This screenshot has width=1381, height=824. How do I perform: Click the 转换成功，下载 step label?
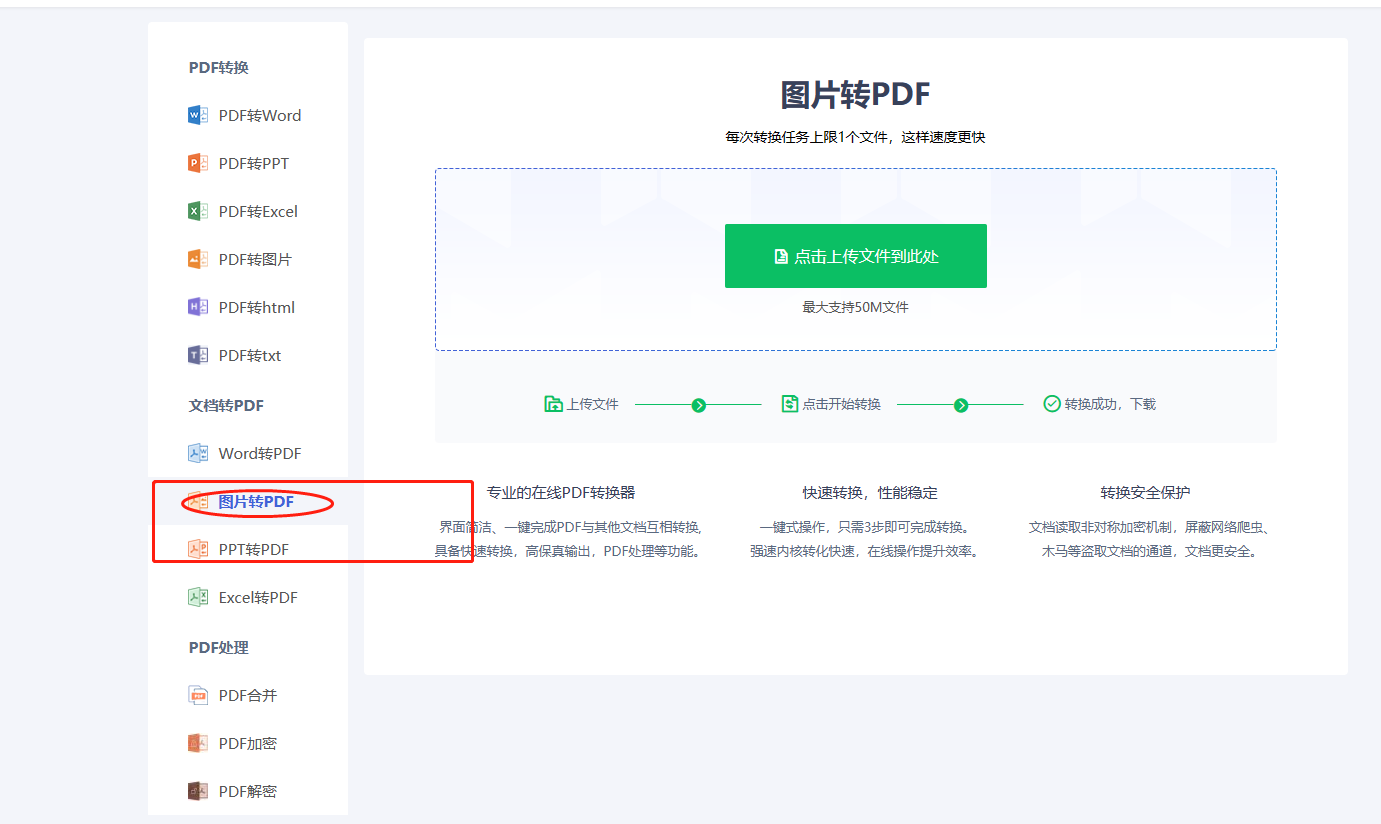tap(1110, 404)
